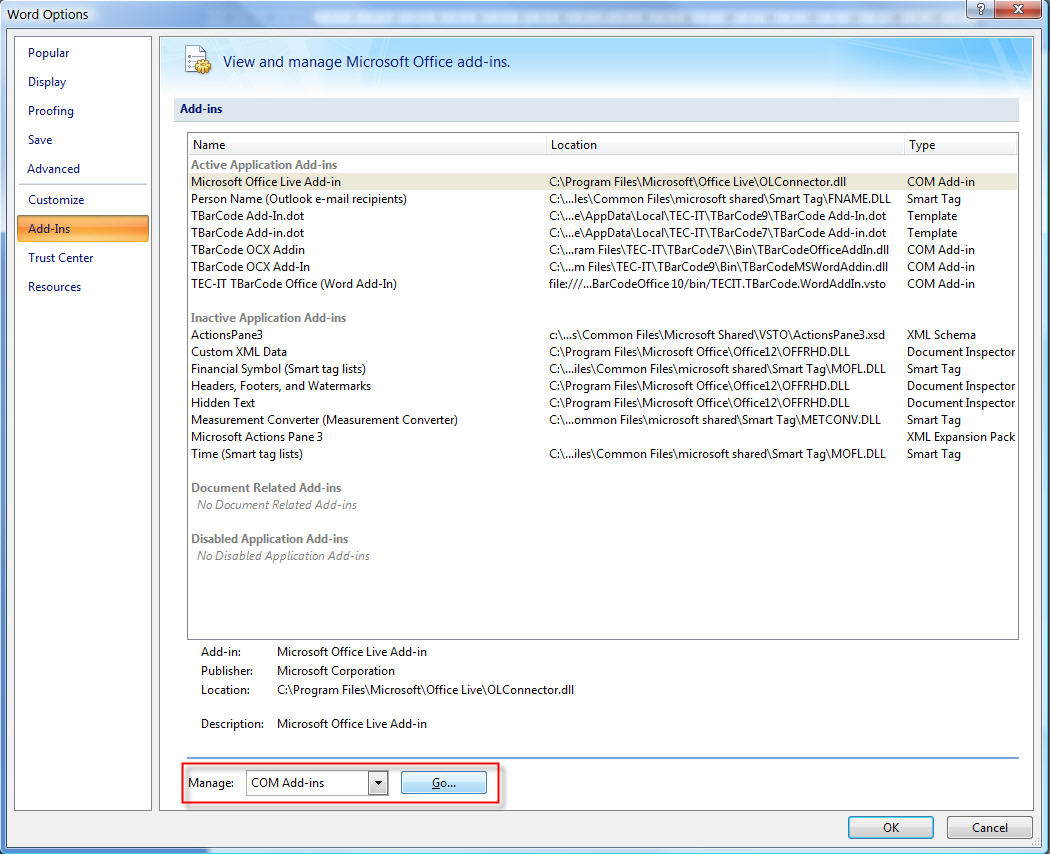Viewport: 1050px width, 854px height.
Task: Click the Cancel button
Action: (989, 827)
